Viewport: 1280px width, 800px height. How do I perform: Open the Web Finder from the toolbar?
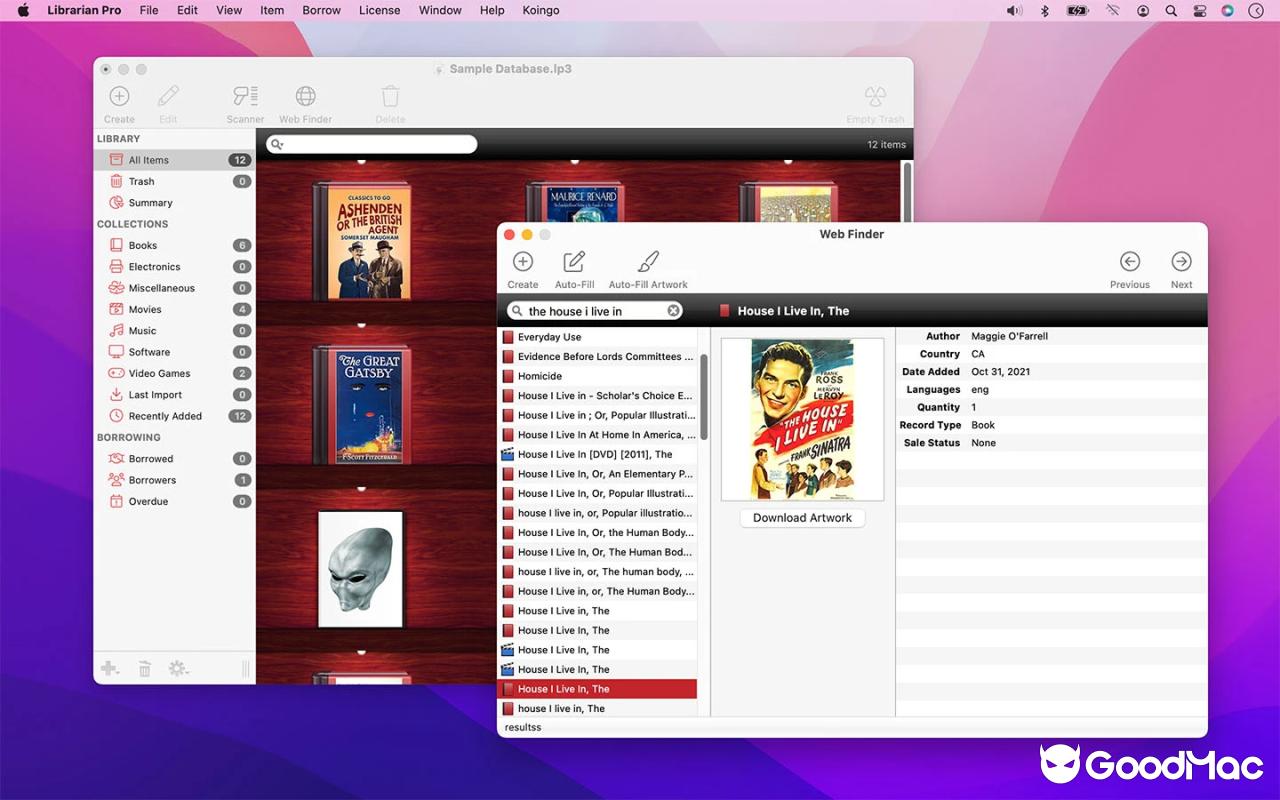click(305, 95)
